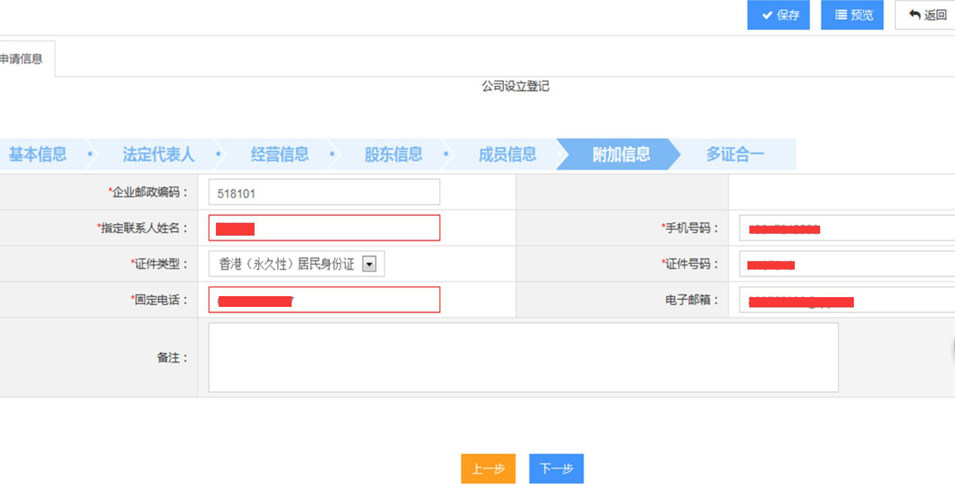Click the 下一步 next step button
The height and width of the screenshot is (484, 955).
[x=556, y=469]
